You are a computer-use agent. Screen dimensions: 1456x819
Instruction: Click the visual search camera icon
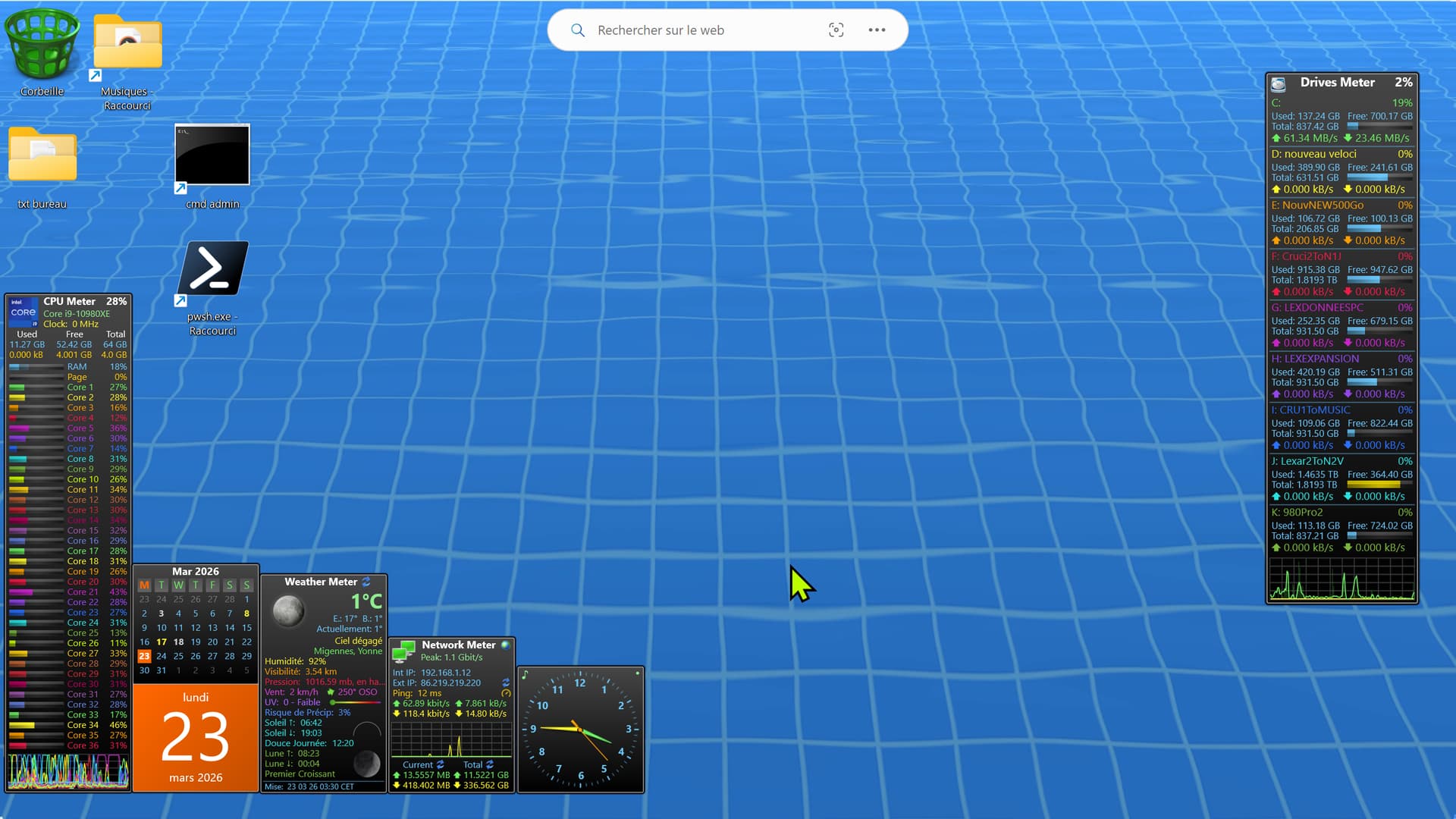point(836,30)
